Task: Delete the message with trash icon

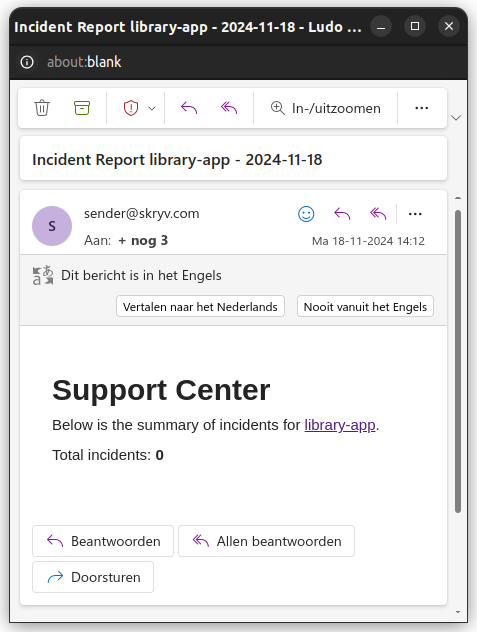Action: click(42, 108)
